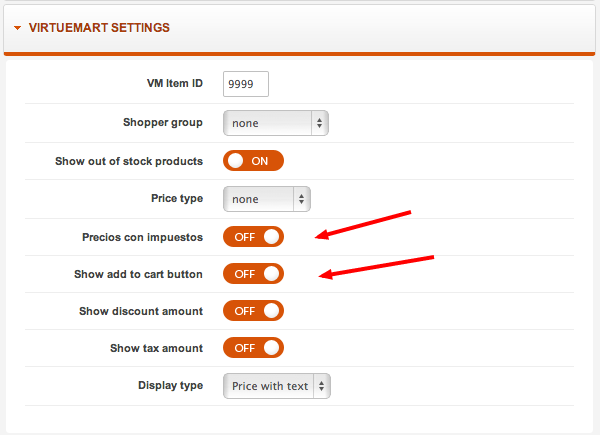Click the VM Item ID input field
600x435 pixels.
(246, 84)
